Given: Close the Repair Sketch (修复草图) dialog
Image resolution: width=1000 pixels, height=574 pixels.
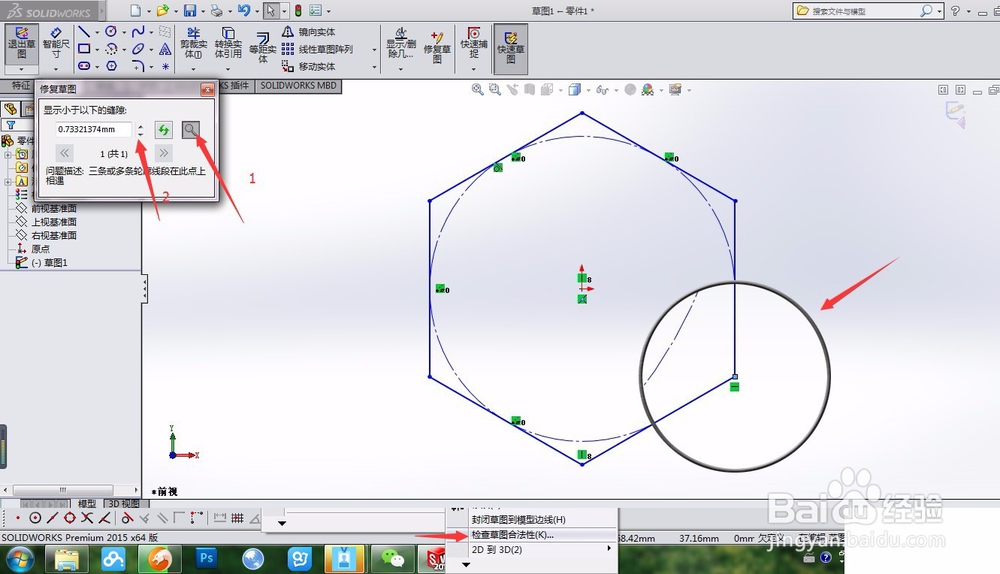Looking at the screenshot, I should [207, 89].
